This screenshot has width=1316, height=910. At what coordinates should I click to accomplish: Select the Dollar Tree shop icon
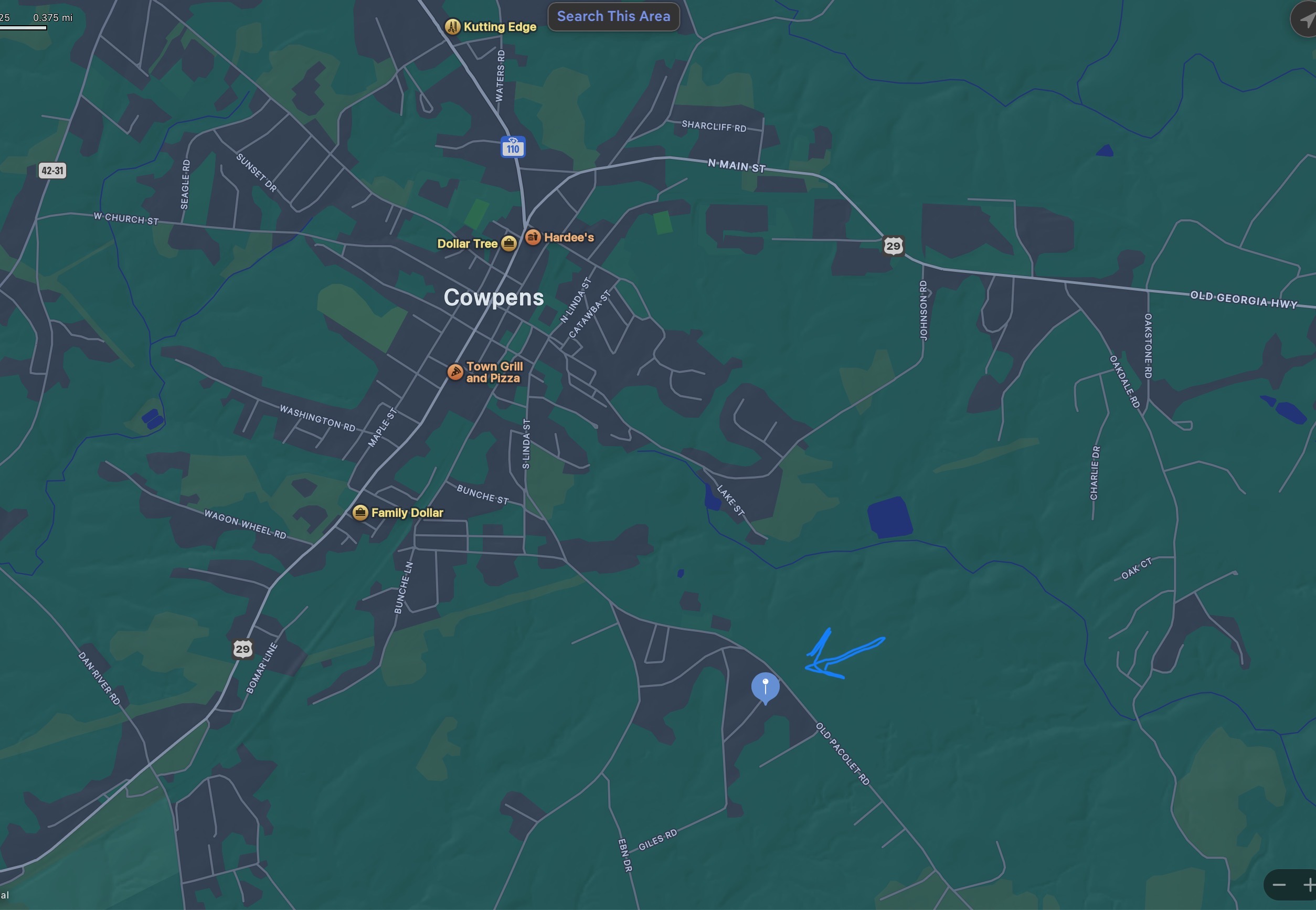click(x=509, y=244)
